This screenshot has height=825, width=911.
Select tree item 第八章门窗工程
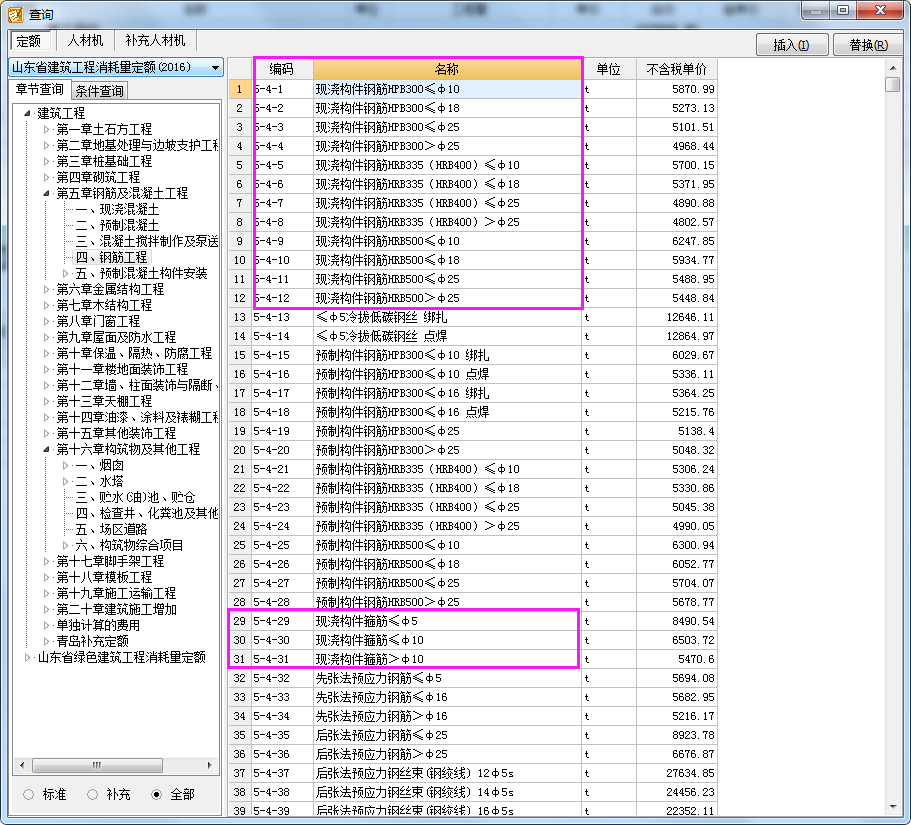[x=98, y=321]
